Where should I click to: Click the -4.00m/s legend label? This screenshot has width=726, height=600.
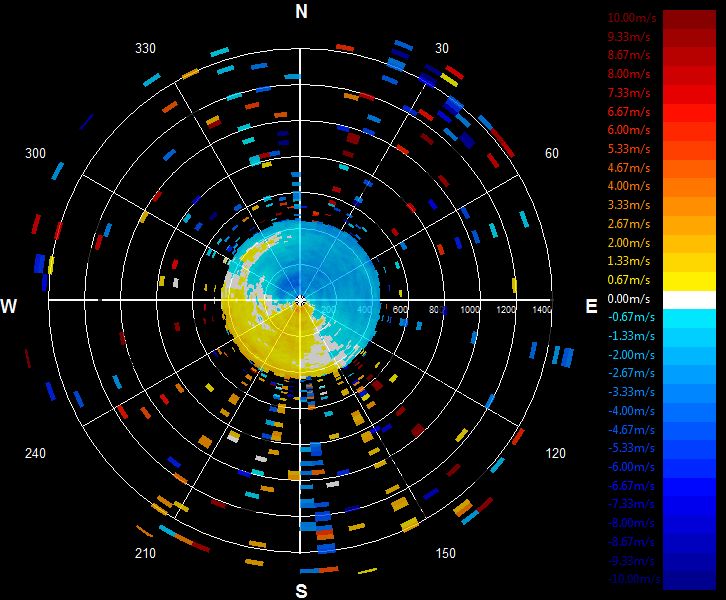click(x=631, y=411)
